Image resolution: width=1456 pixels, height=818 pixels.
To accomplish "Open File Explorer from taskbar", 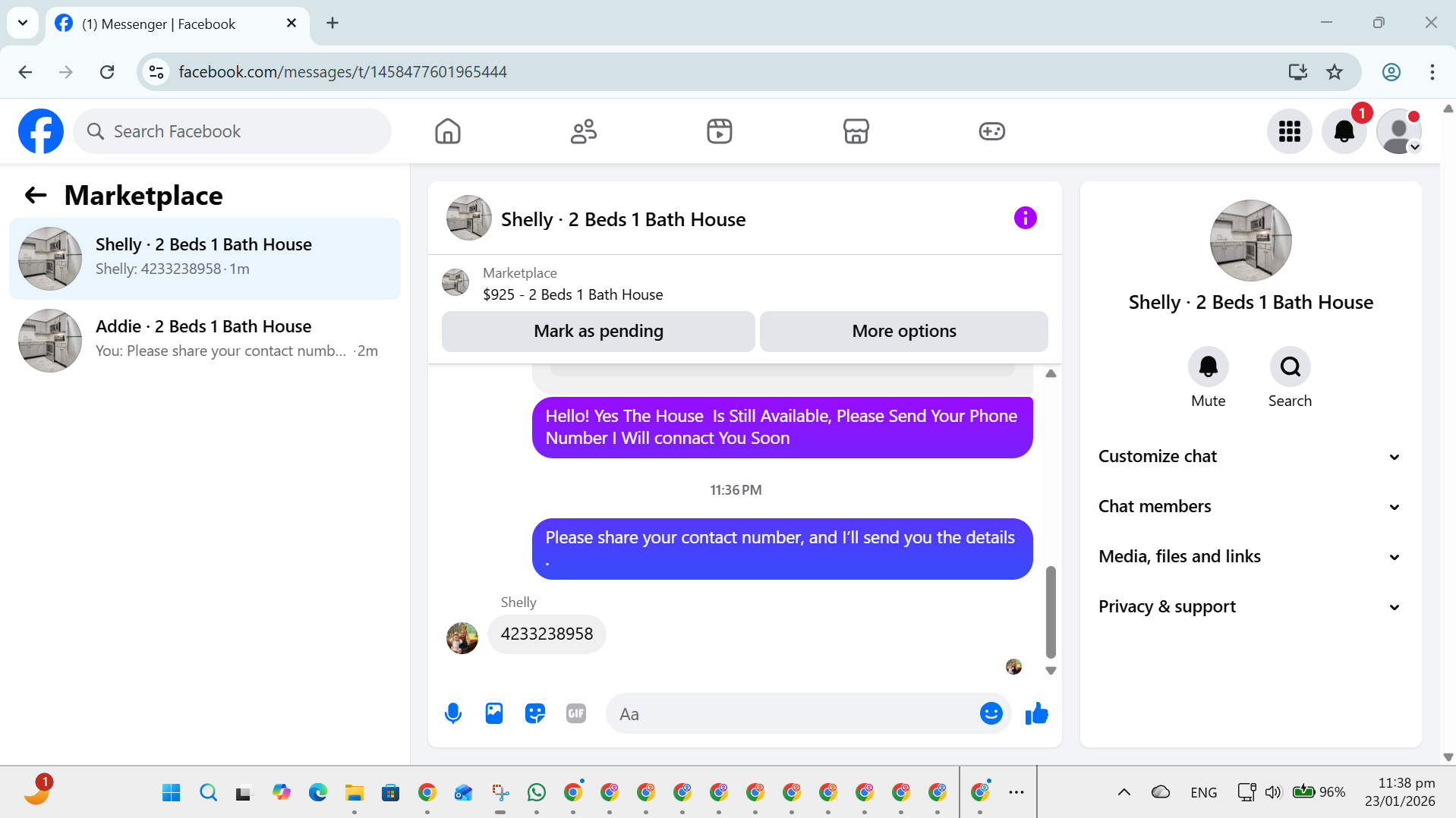I will point(355,793).
